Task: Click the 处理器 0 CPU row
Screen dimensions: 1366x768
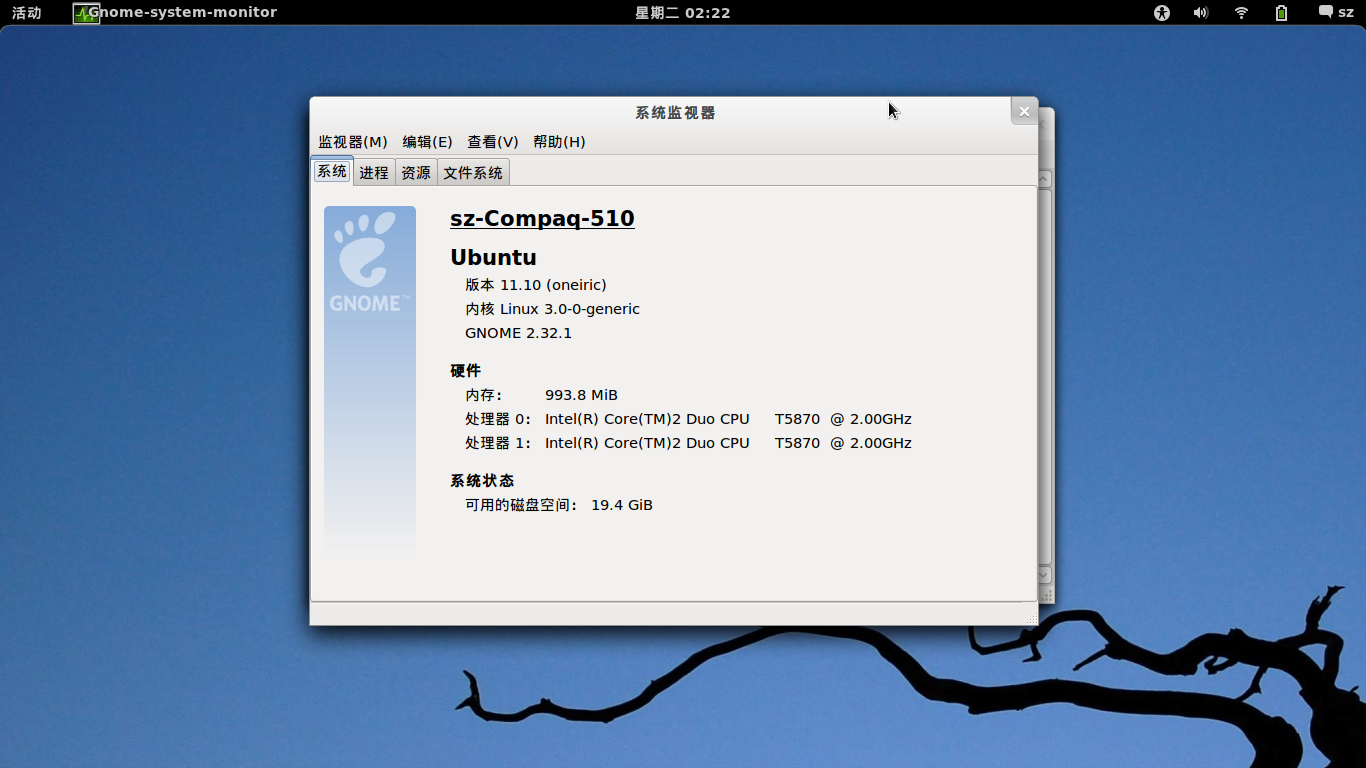Action: pos(688,419)
